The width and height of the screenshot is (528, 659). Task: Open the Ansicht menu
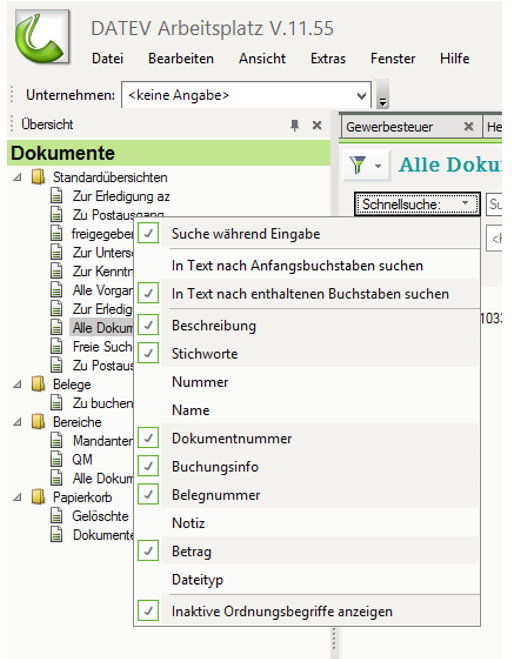coord(262,58)
